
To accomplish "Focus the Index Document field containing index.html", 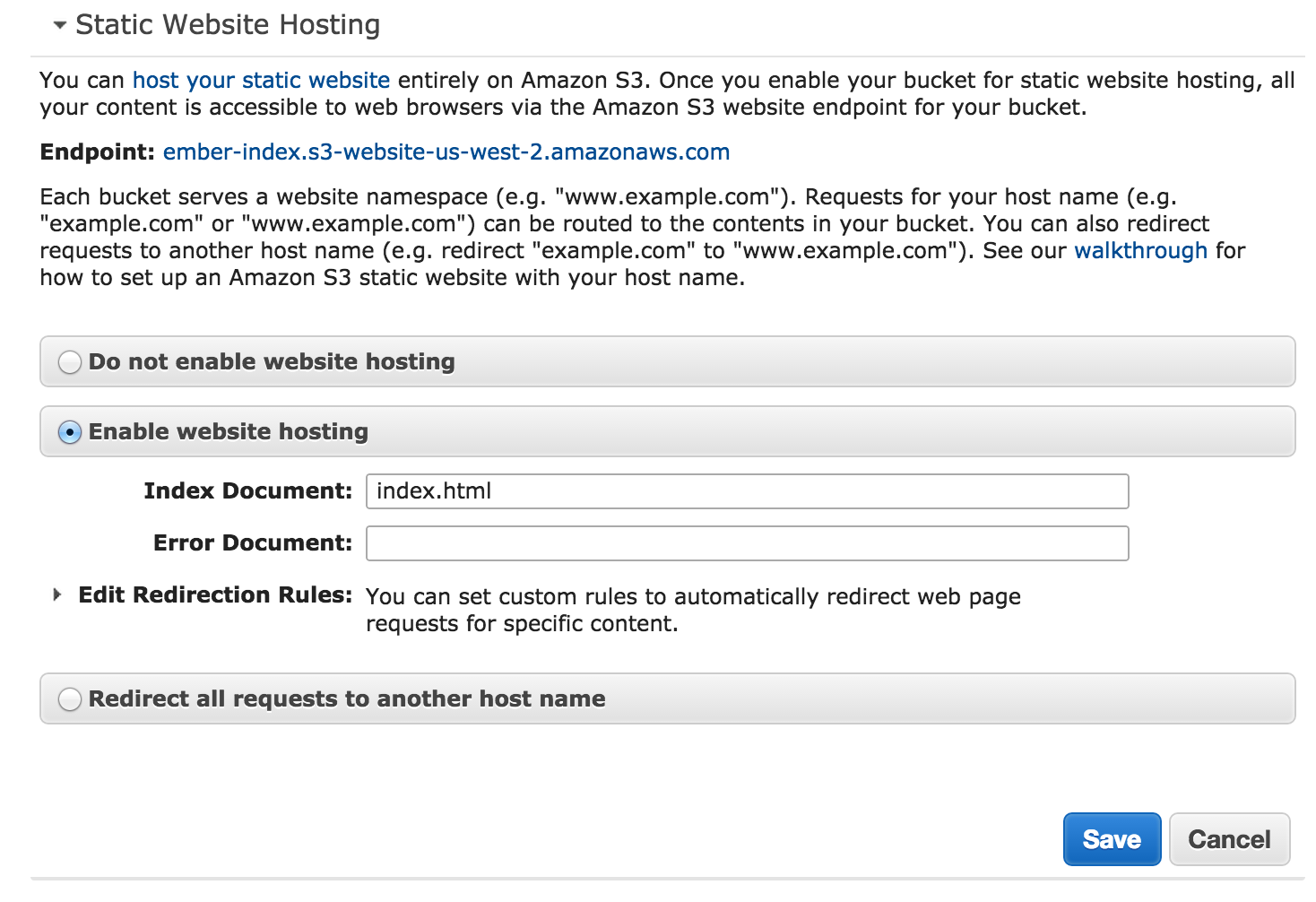I will point(747,491).
